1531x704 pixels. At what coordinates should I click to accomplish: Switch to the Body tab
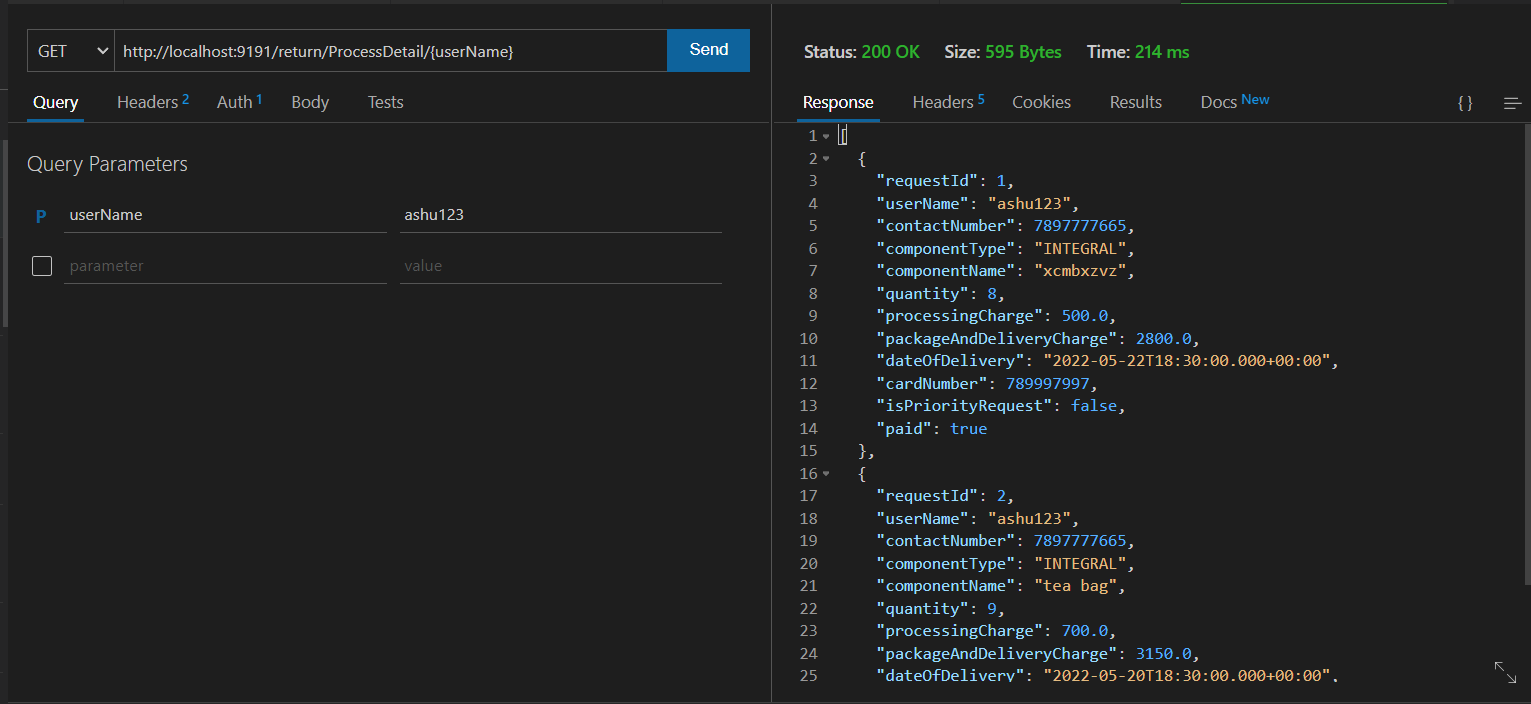(x=310, y=102)
